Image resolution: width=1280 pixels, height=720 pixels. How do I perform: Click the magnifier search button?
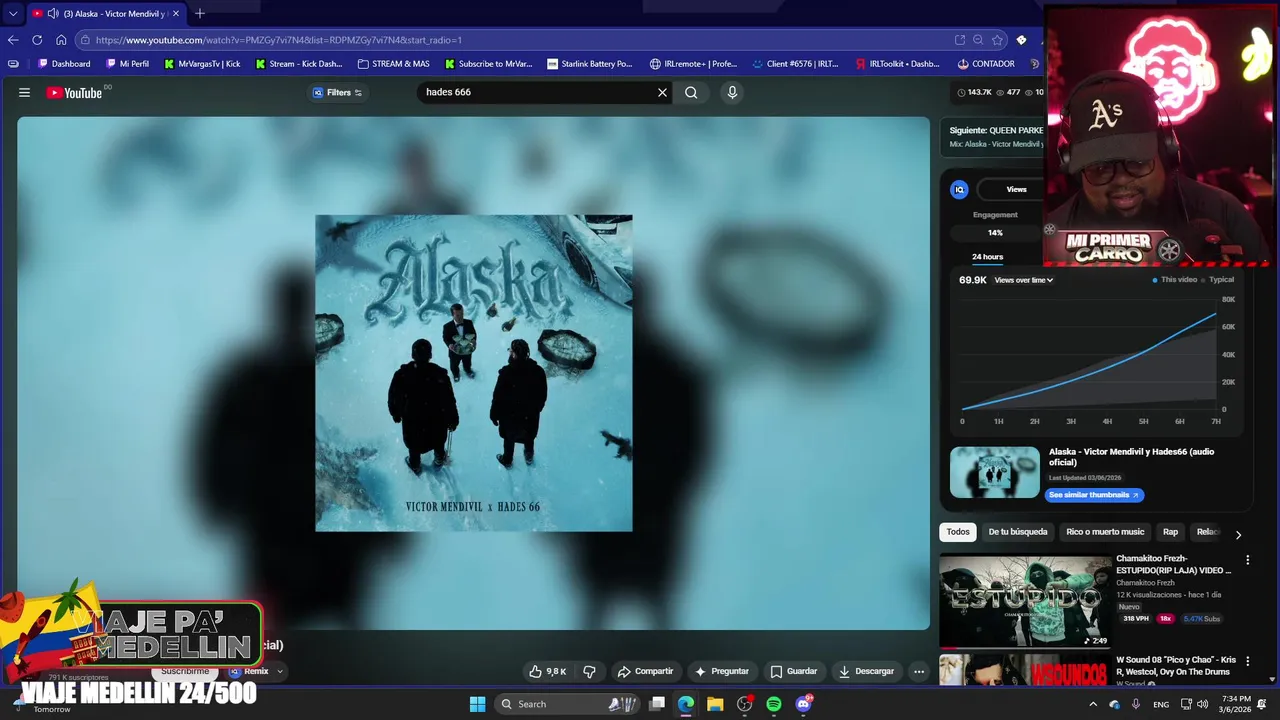point(691,92)
